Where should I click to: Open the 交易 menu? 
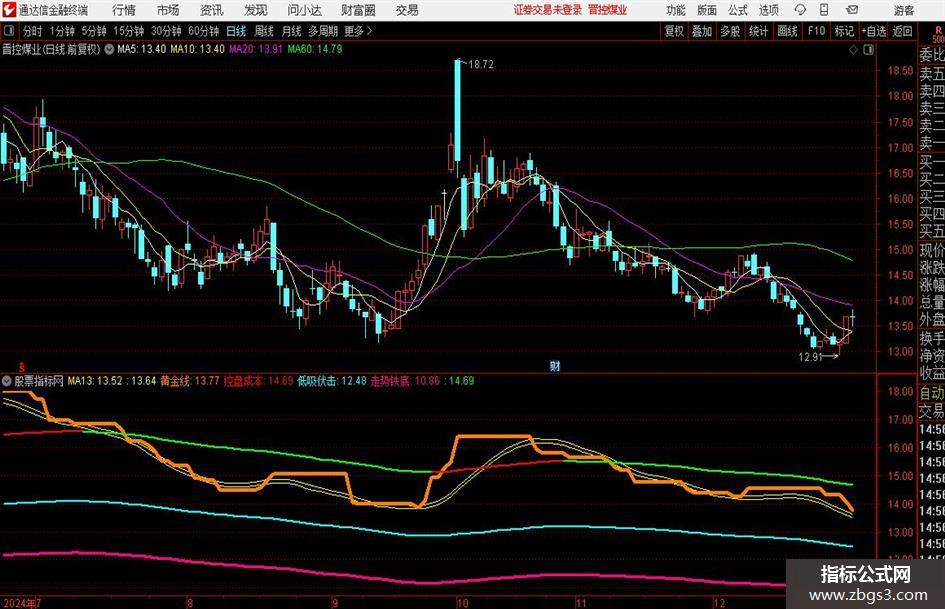point(407,10)
